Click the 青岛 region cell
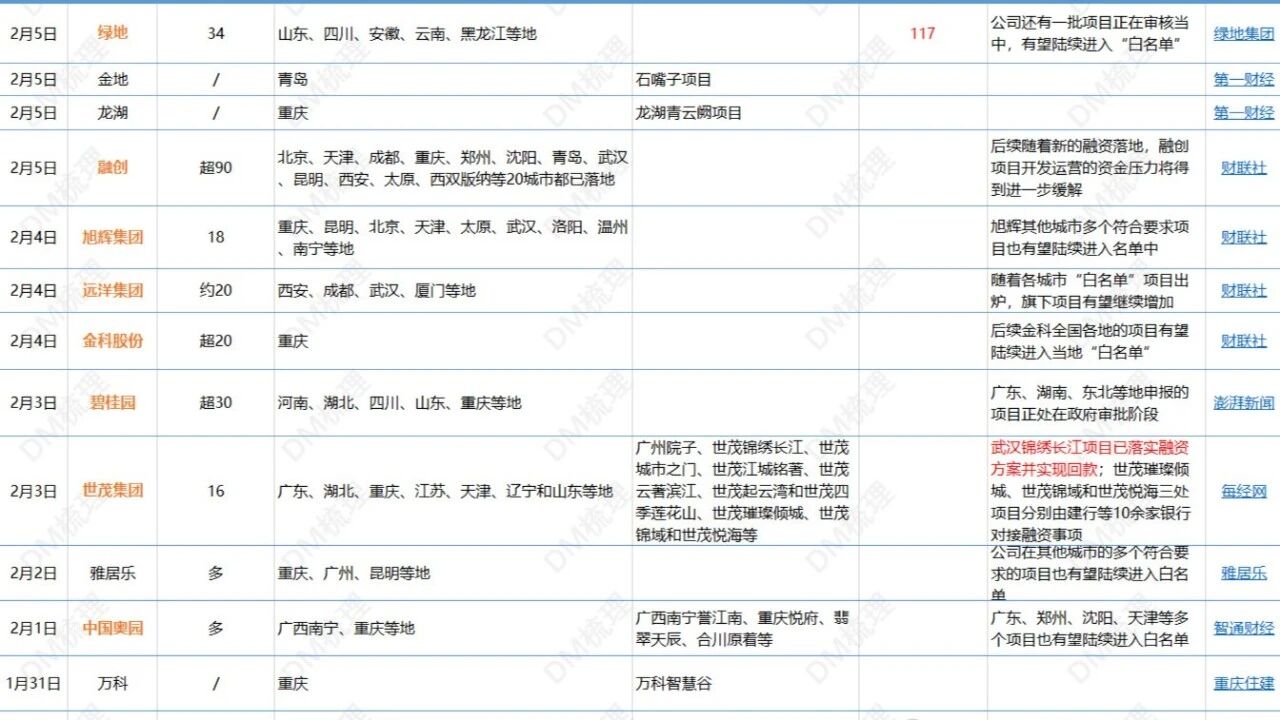1280x720 pixels. 453,79
